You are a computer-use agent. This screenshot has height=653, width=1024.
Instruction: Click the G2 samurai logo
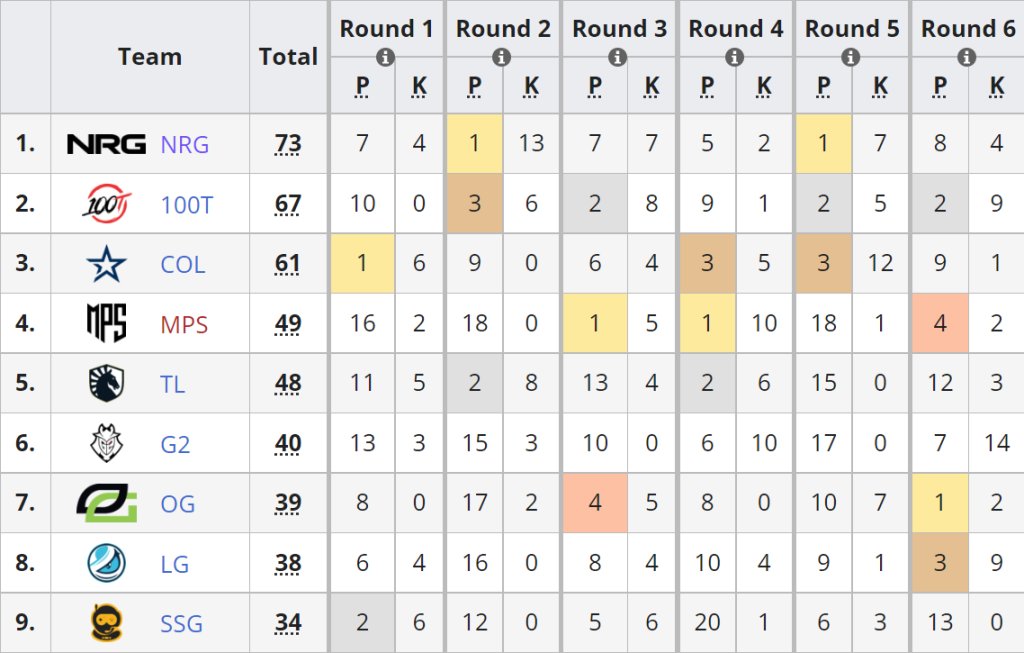click(106, 443)
